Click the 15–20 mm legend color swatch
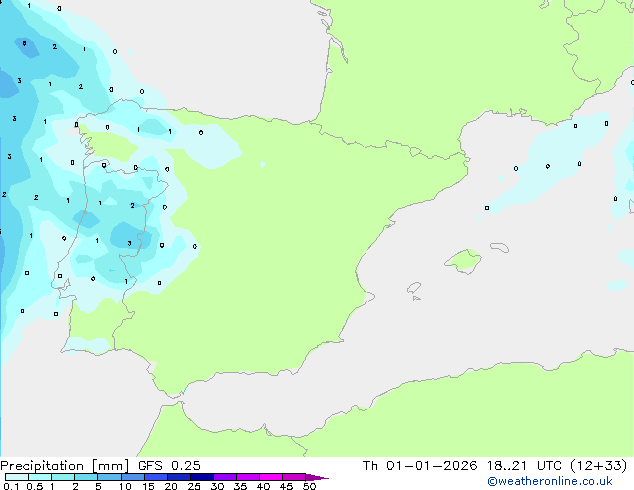The image size is (634, 490). (x=155, y=477)
